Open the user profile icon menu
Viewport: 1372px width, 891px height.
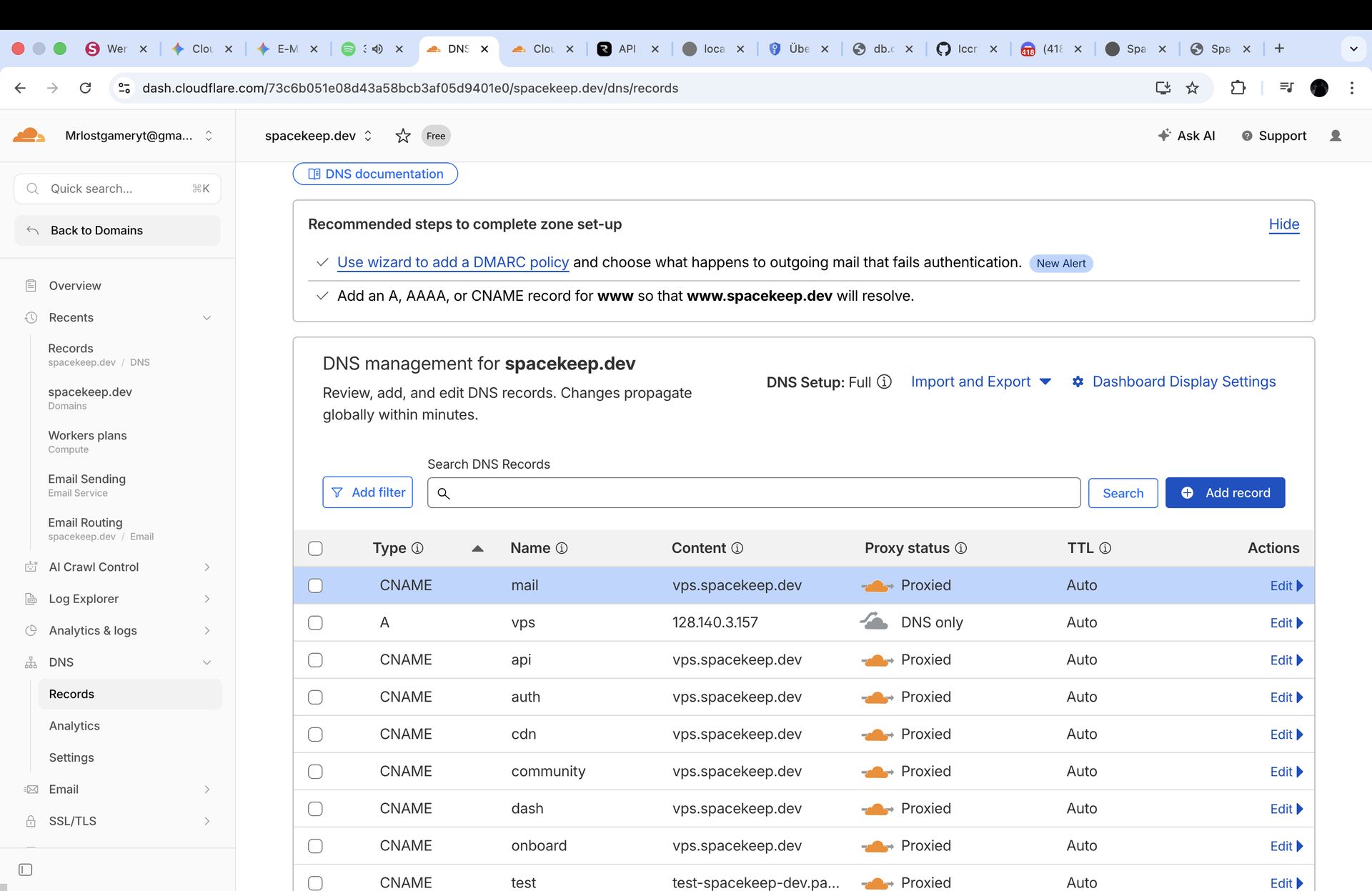[x=1335, y=136]
